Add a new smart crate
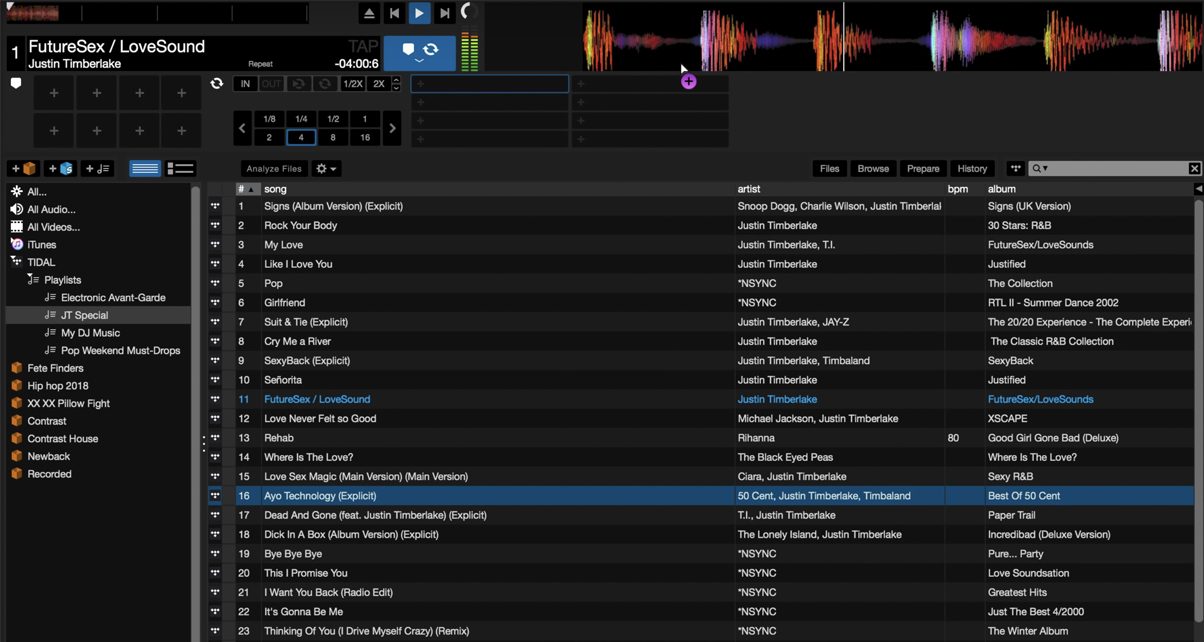1204x642 pixels. click(60, 169)
